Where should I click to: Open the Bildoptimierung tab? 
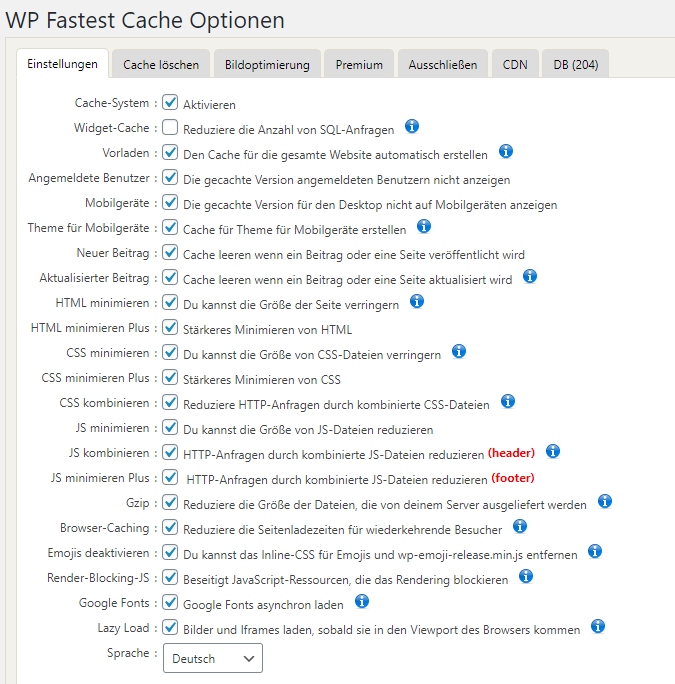pos(267,65)
